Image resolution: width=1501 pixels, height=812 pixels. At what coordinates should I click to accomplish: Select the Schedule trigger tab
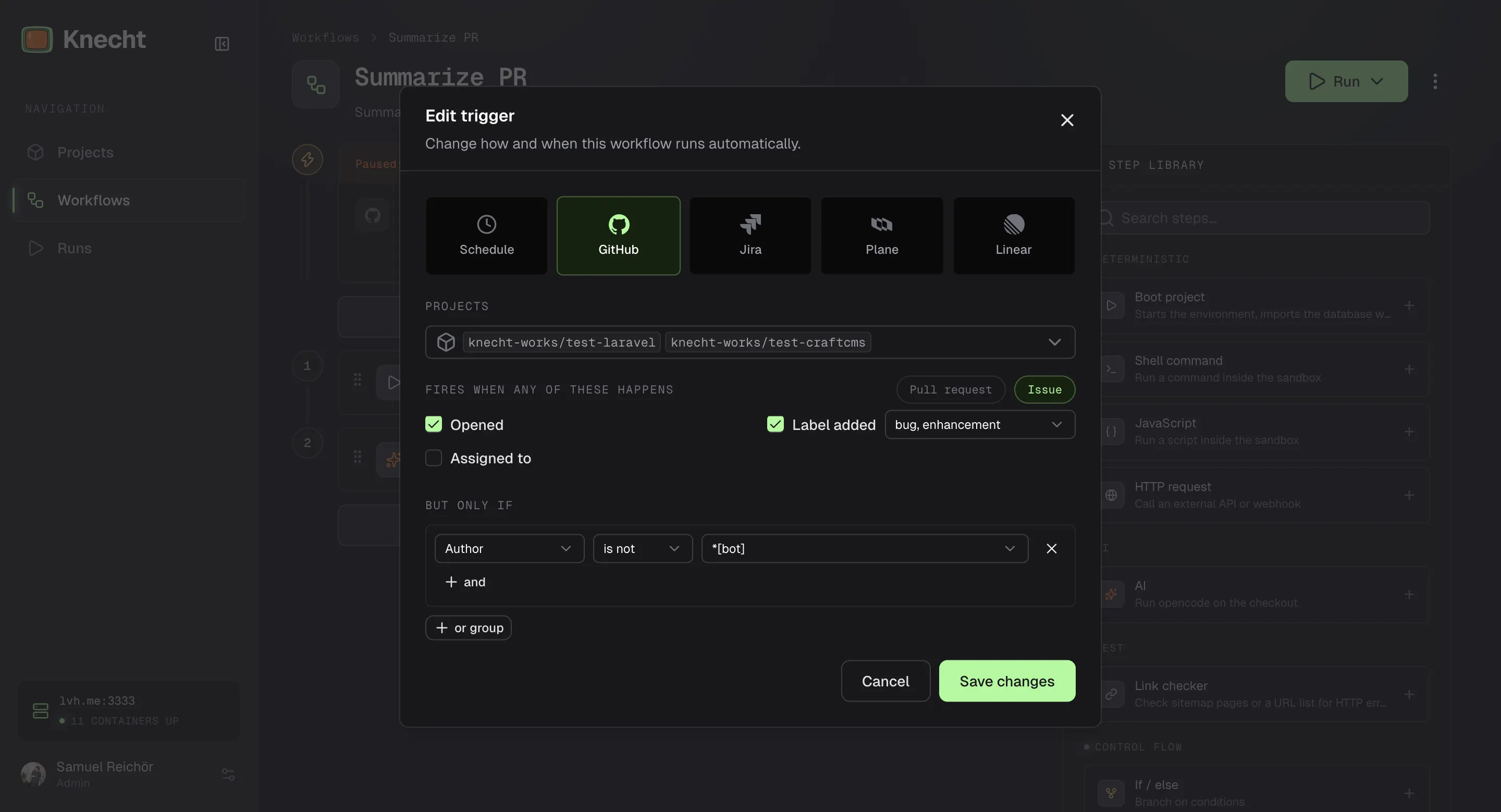(487, 236)
